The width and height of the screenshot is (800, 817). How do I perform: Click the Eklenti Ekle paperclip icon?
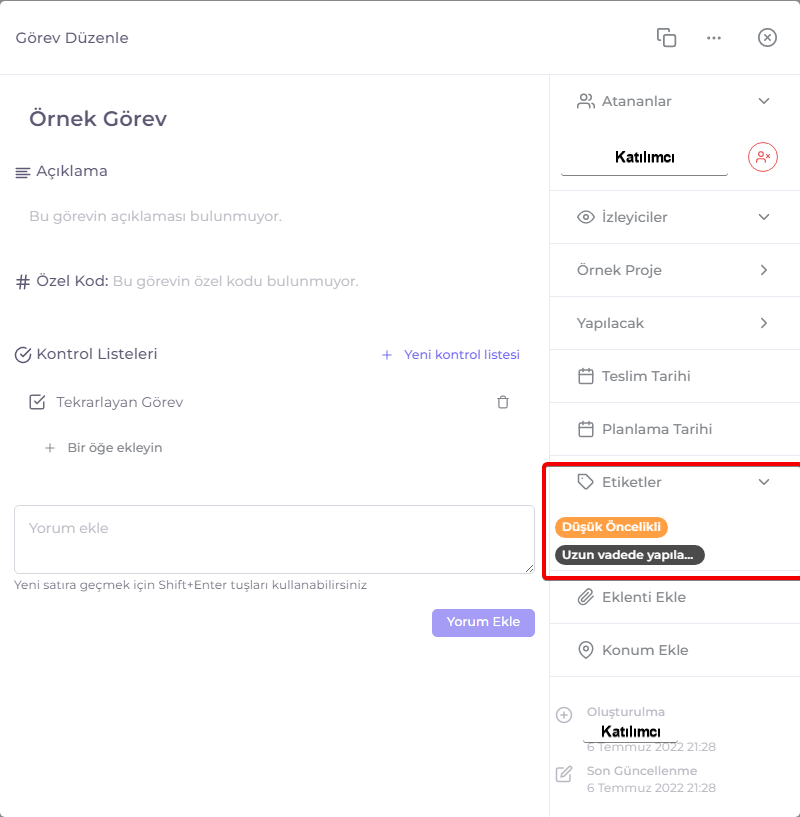tap(585, 597)
